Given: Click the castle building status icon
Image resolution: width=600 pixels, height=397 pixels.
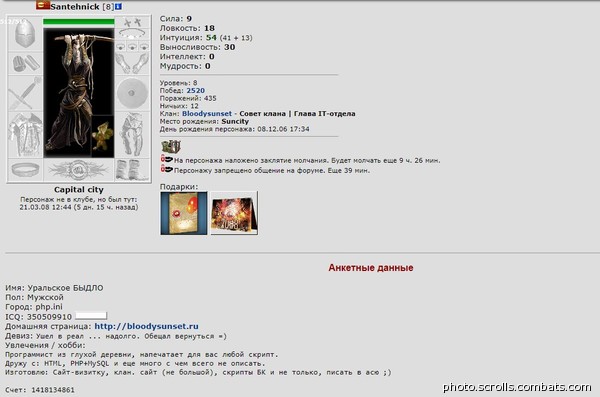Looking at the screenshot, I should [x=171, y=146].
